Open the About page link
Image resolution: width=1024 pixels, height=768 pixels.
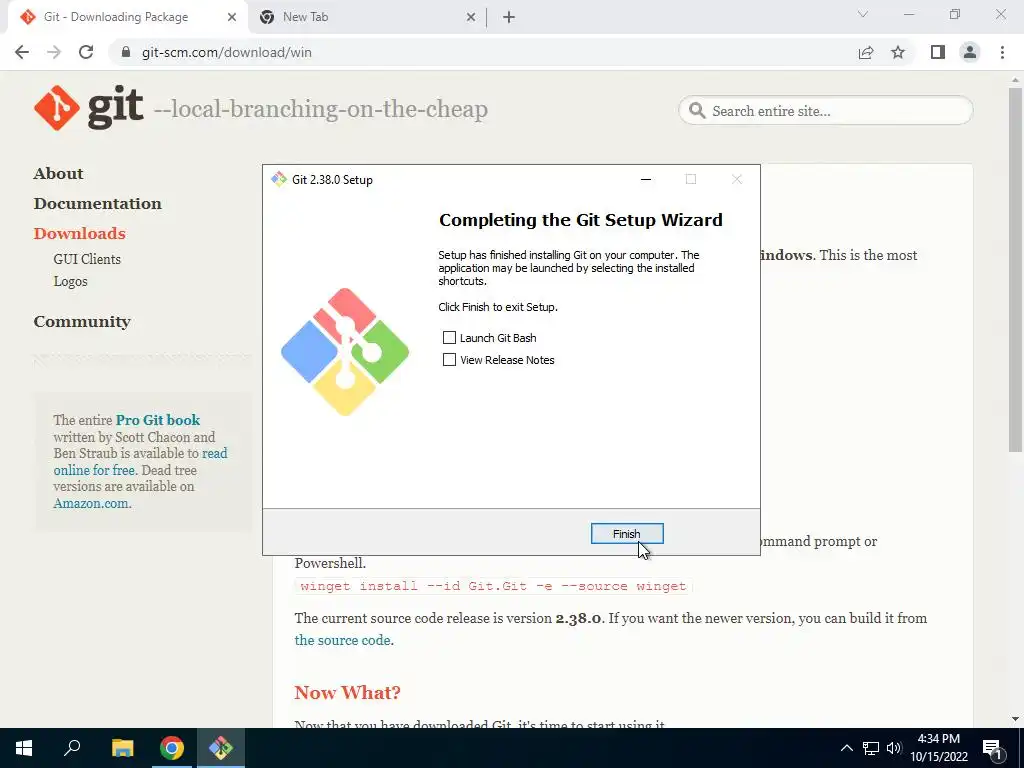59,174
